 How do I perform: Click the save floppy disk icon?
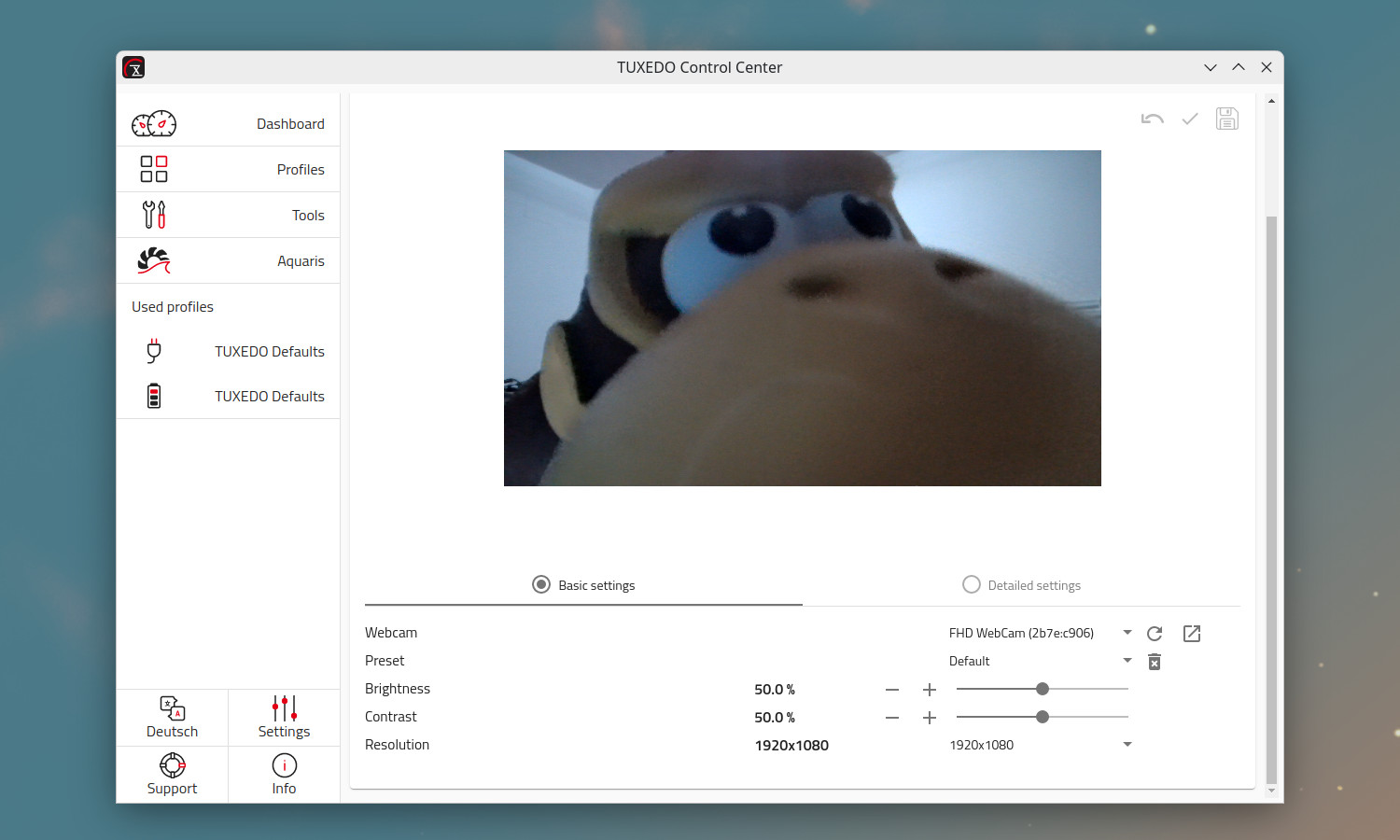click(1226, 119)
